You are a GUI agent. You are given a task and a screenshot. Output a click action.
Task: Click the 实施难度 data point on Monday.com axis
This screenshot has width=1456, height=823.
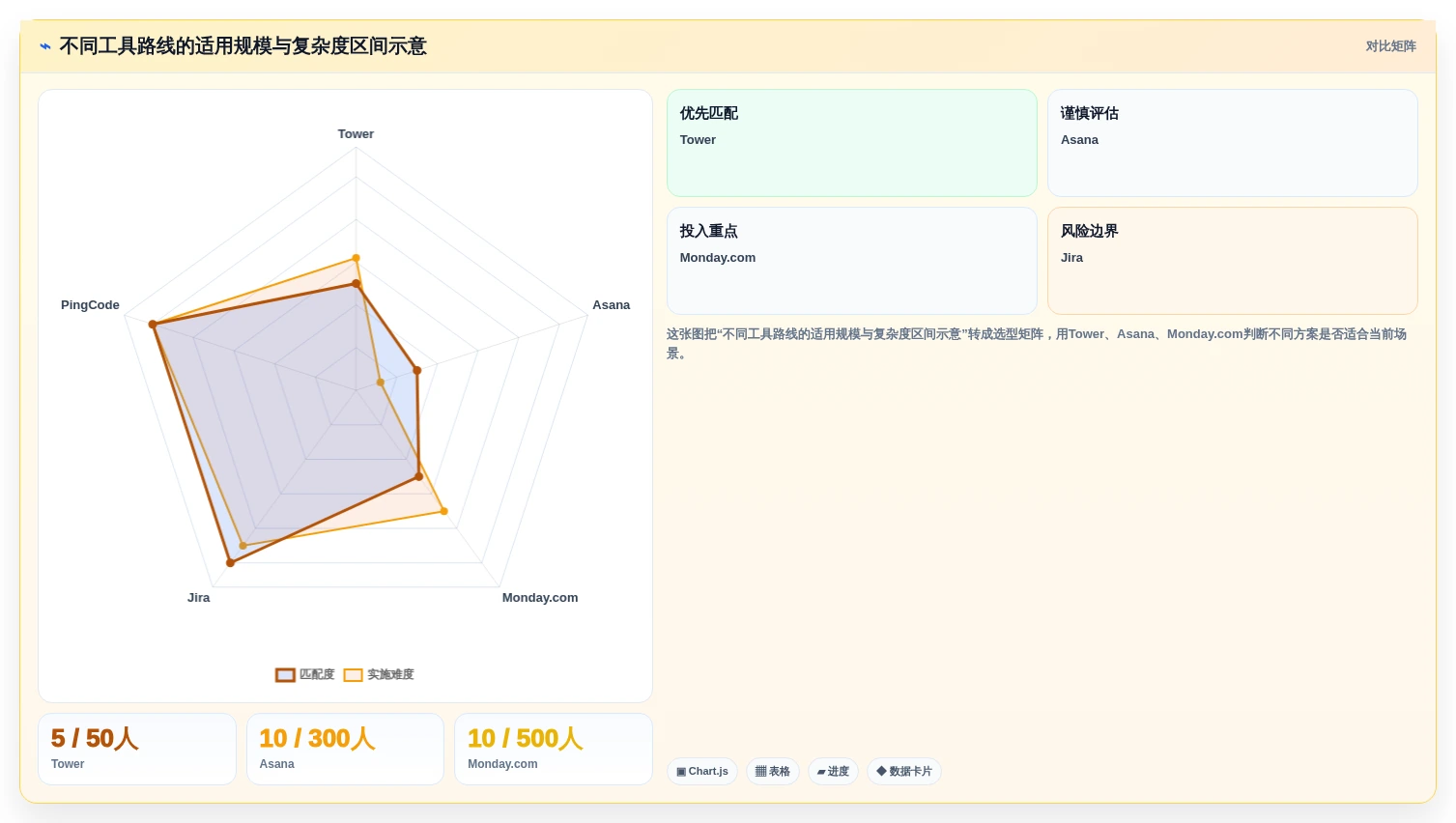click(x=444, y=510)
